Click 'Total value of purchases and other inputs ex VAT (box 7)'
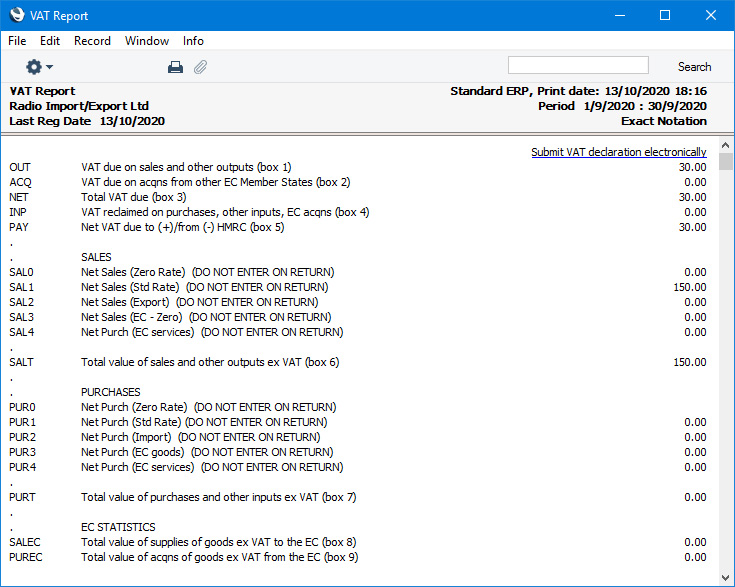Viewport: 735px width, 587px height. pyautogui.click(x=218, y=497)
